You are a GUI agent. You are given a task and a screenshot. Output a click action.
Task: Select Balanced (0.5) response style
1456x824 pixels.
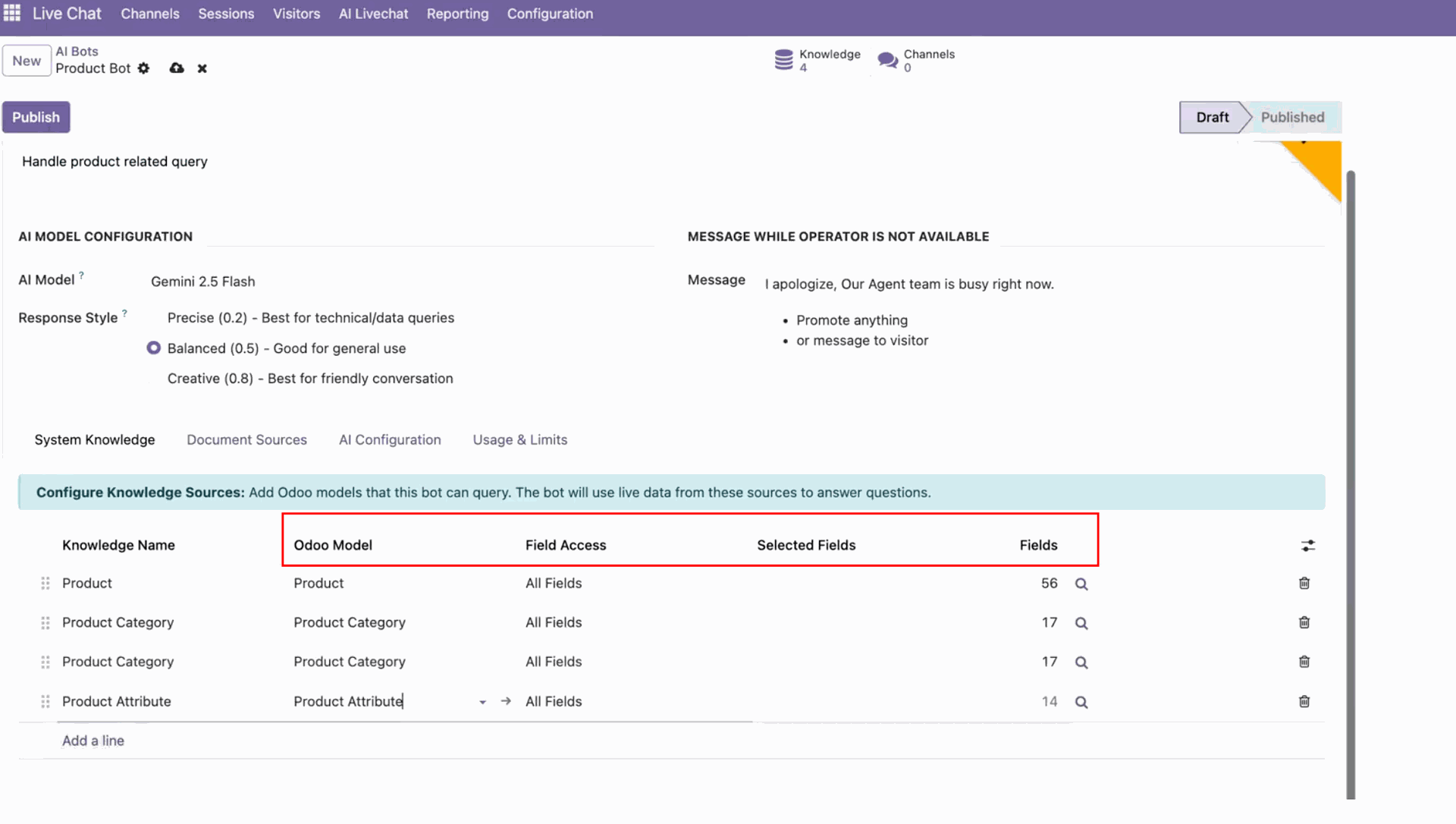point(154,348)
